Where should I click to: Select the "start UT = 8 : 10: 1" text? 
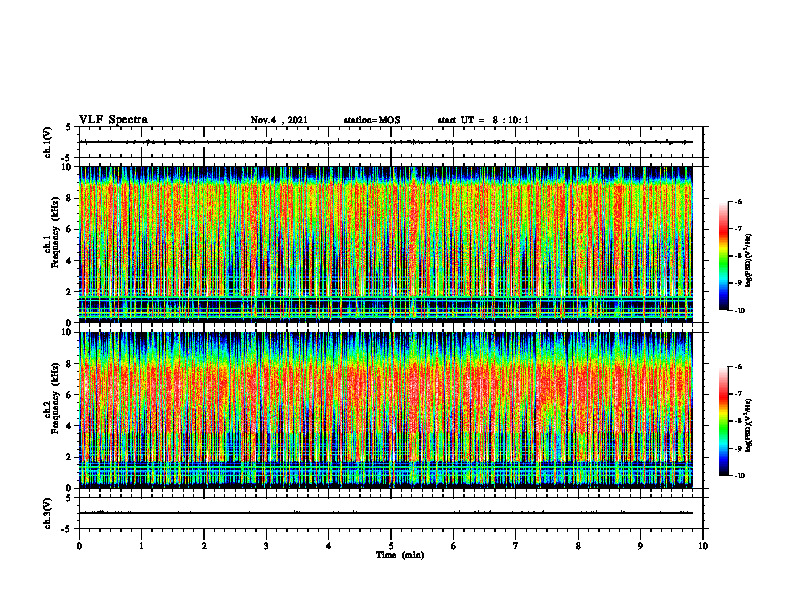tap(483, 120)
